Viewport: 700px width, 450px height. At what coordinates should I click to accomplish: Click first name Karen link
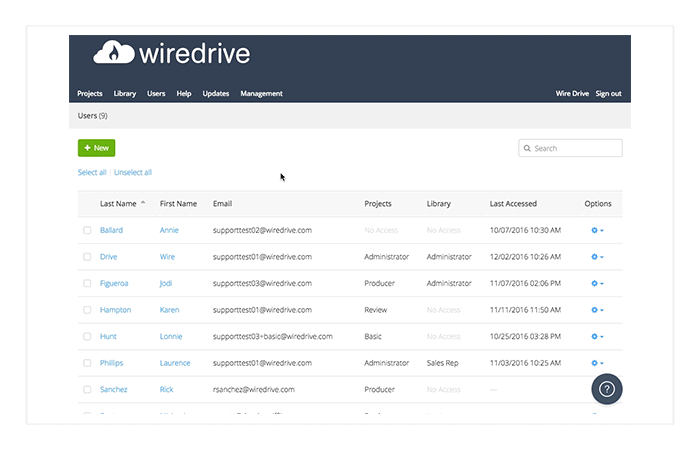169,310
